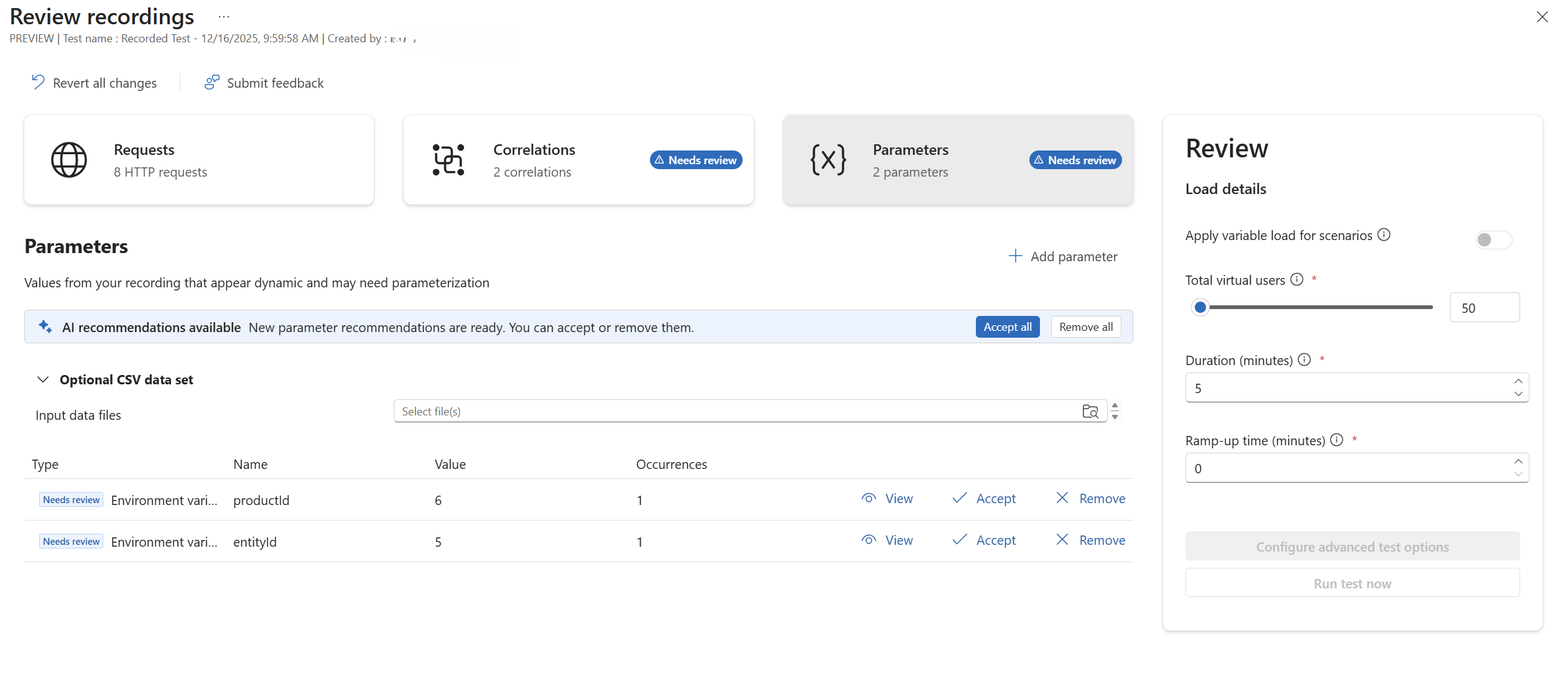Click the info icon next to Total virtual users
Image resolution: width=1568 pixels, height=681 pixels.
1297,279
